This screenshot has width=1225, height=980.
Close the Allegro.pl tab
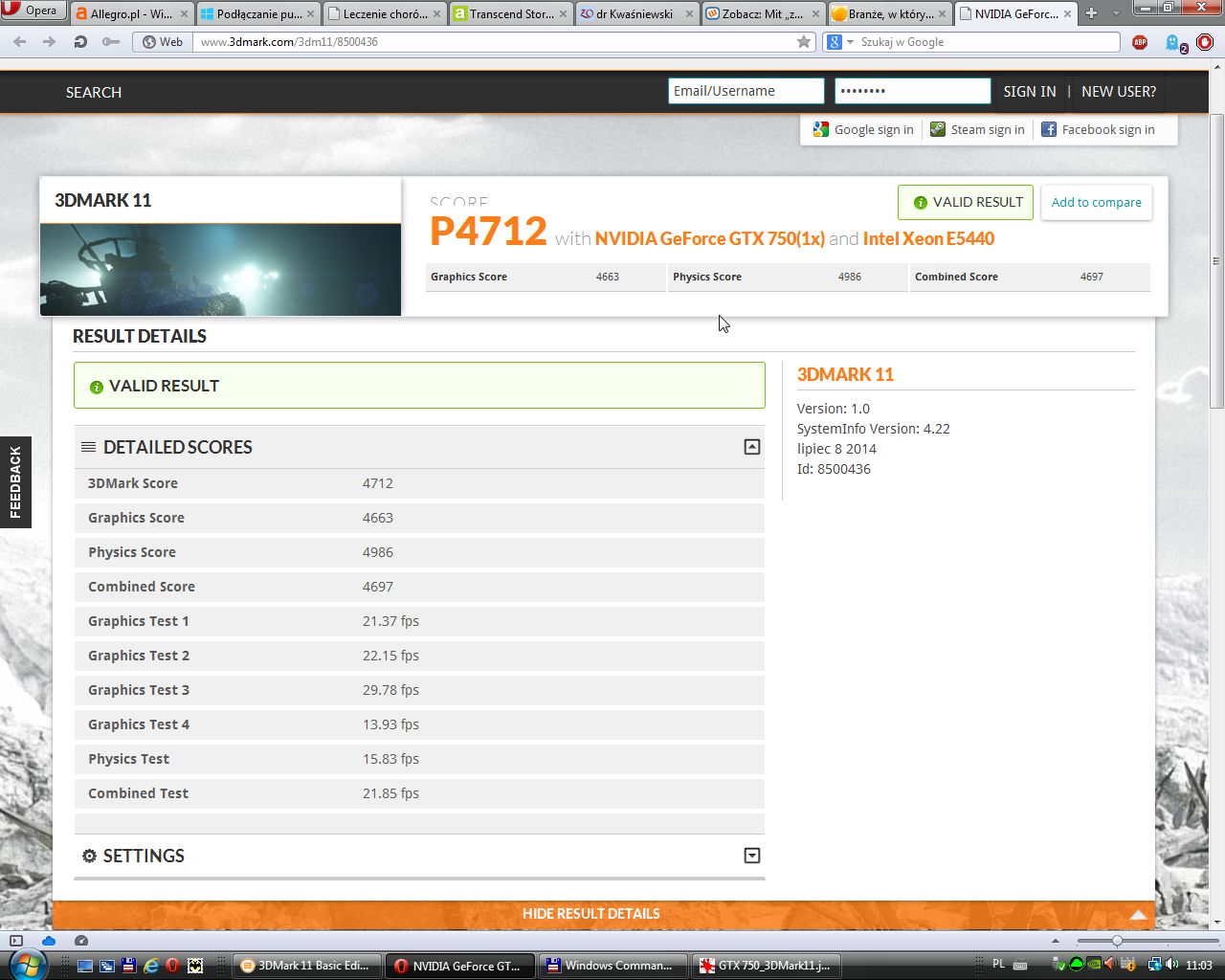click(184, 14)
